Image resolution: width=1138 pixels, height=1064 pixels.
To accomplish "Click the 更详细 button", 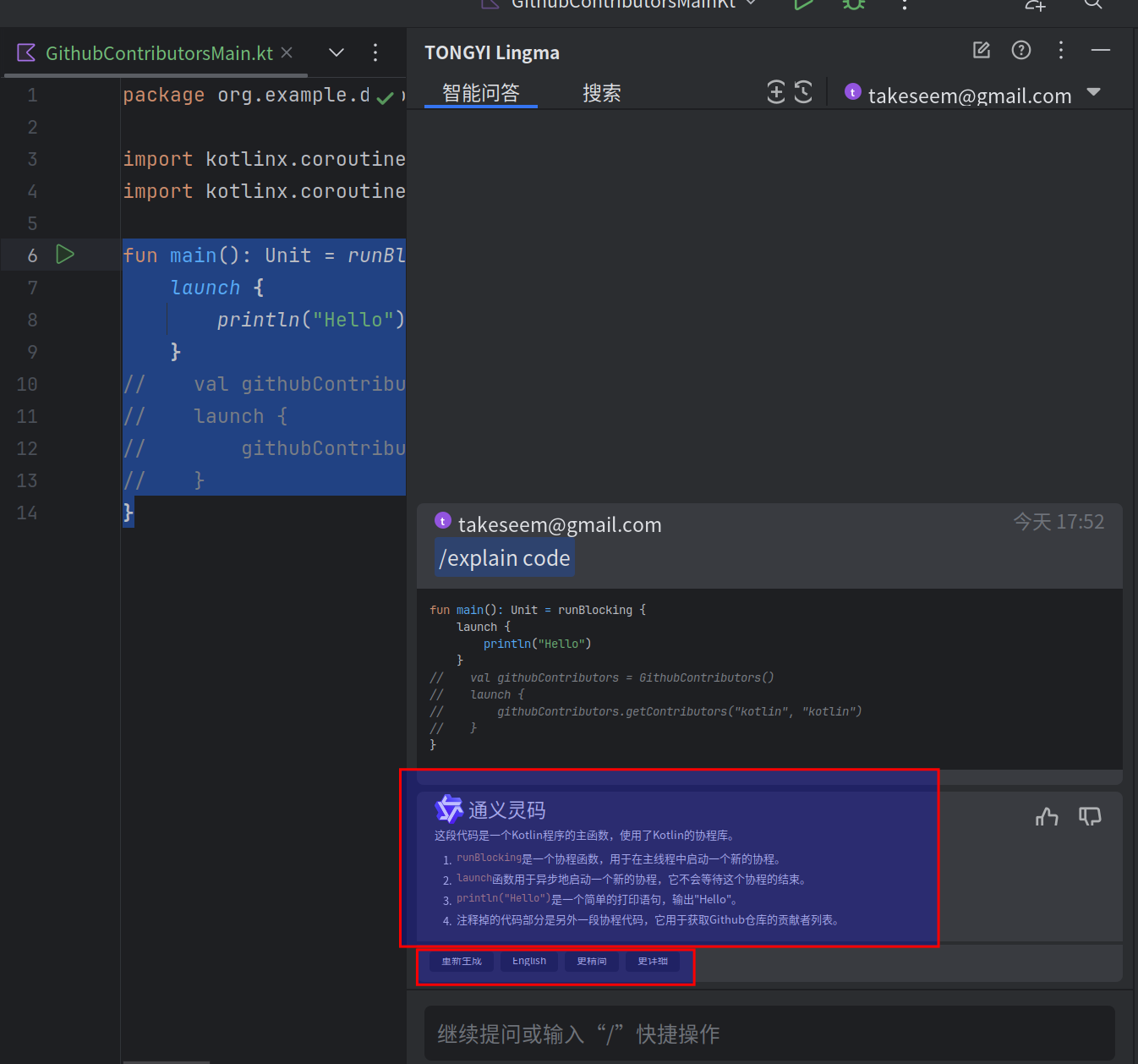I will (x=653, y=961).
